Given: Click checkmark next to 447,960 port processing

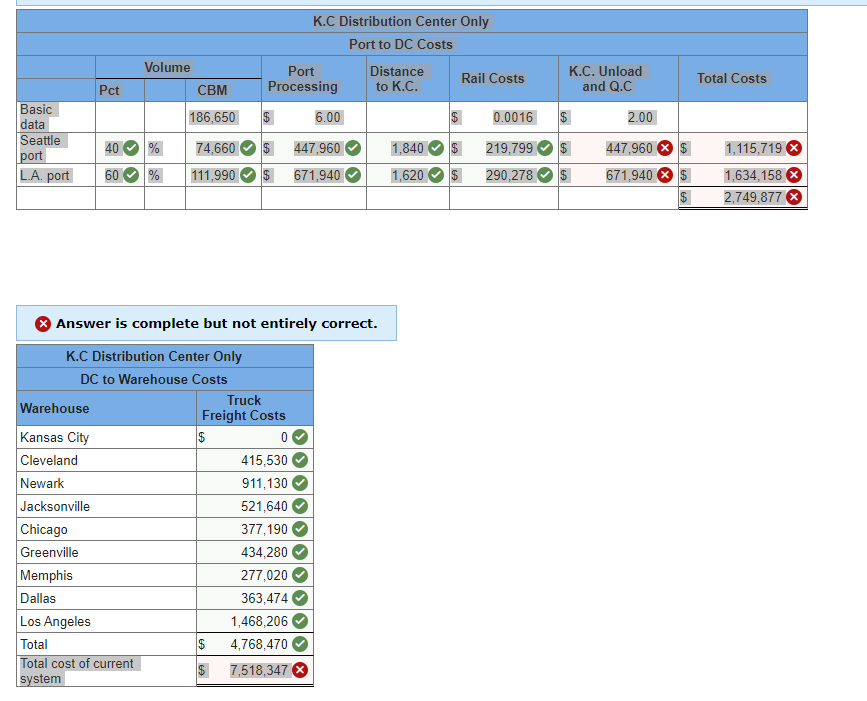Looking at the screenshot, I should [353, 148].
